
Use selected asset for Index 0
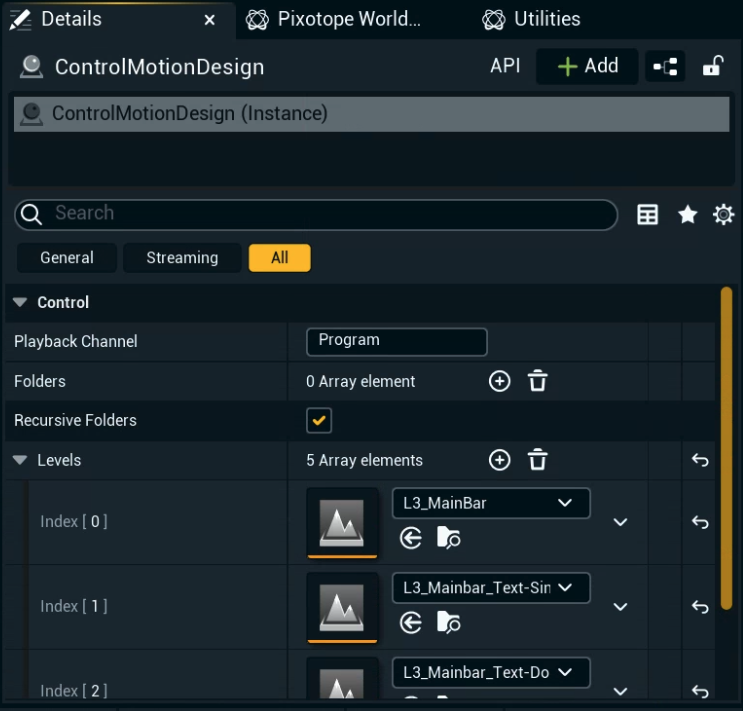411,539
